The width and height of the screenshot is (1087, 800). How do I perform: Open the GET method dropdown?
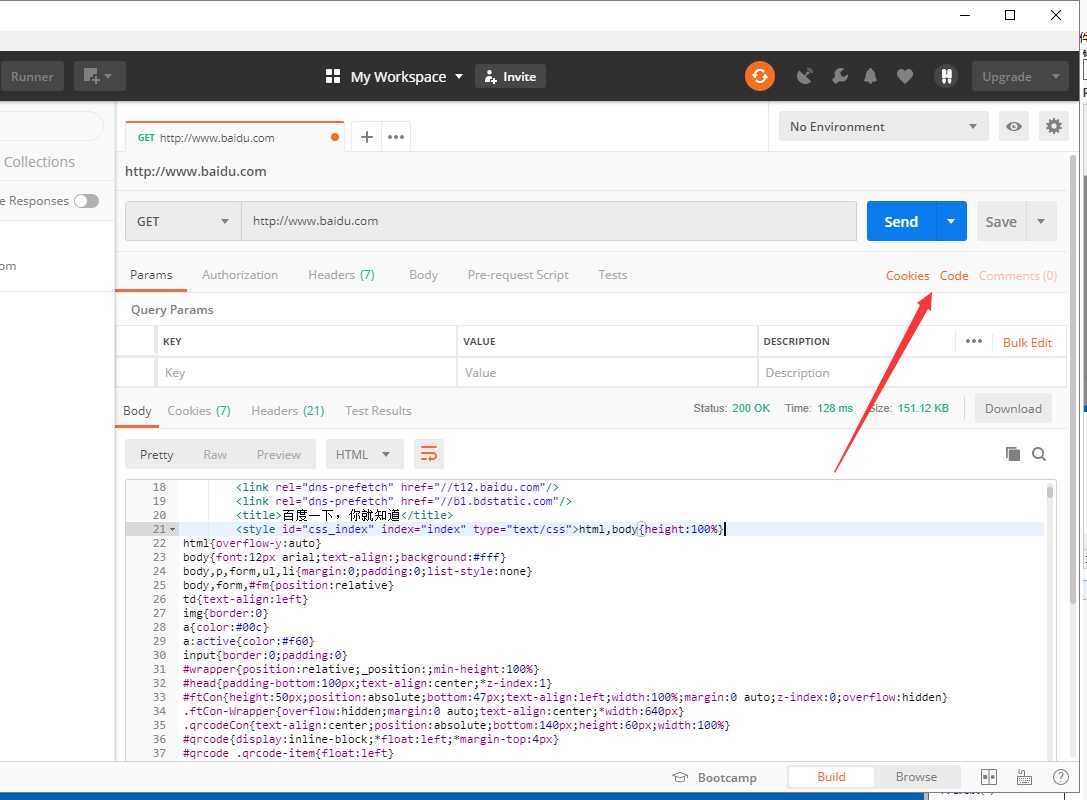point(183,221)
